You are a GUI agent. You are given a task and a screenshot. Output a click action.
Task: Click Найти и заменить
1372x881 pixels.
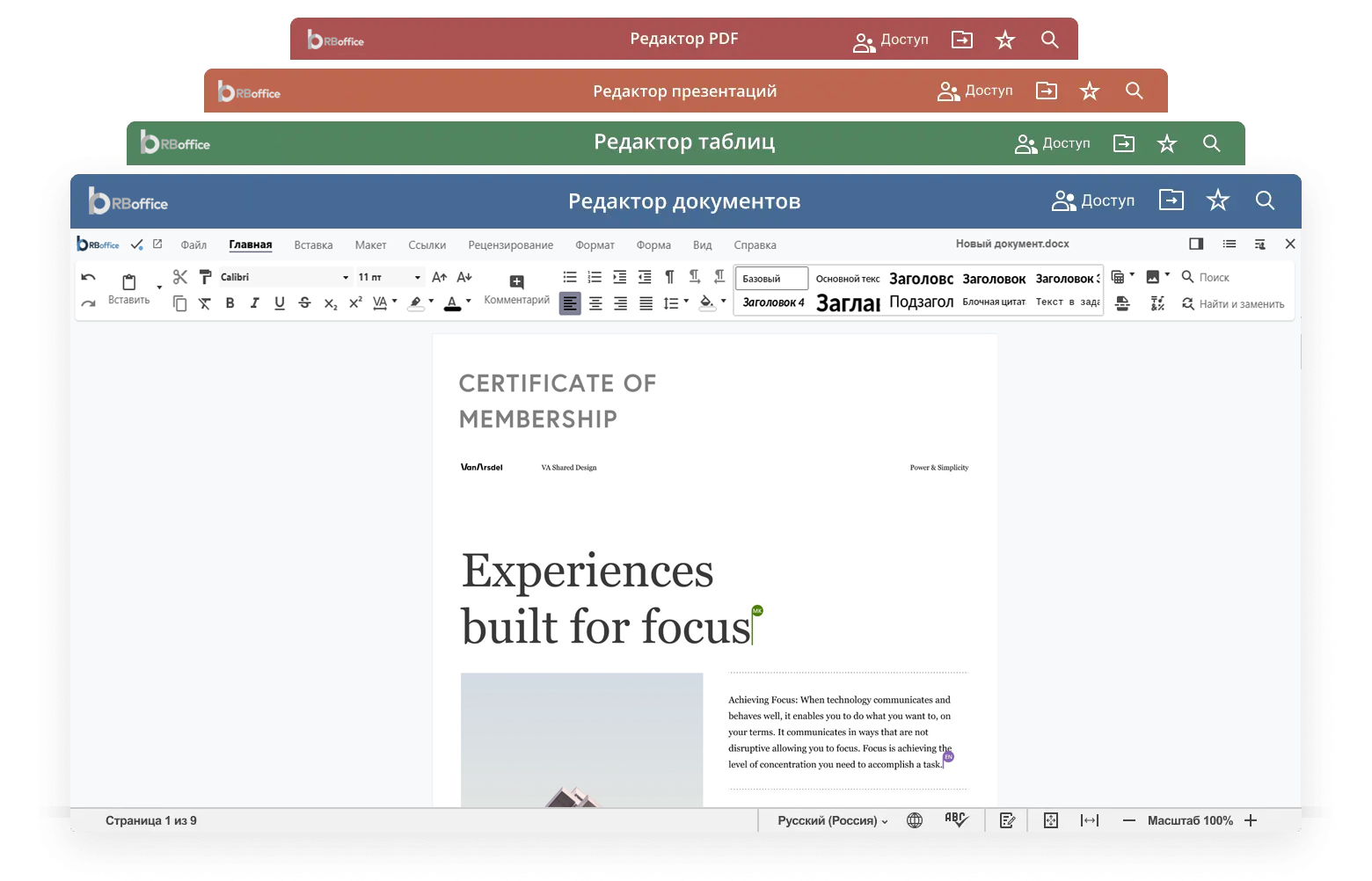[x=1232, y=304]
